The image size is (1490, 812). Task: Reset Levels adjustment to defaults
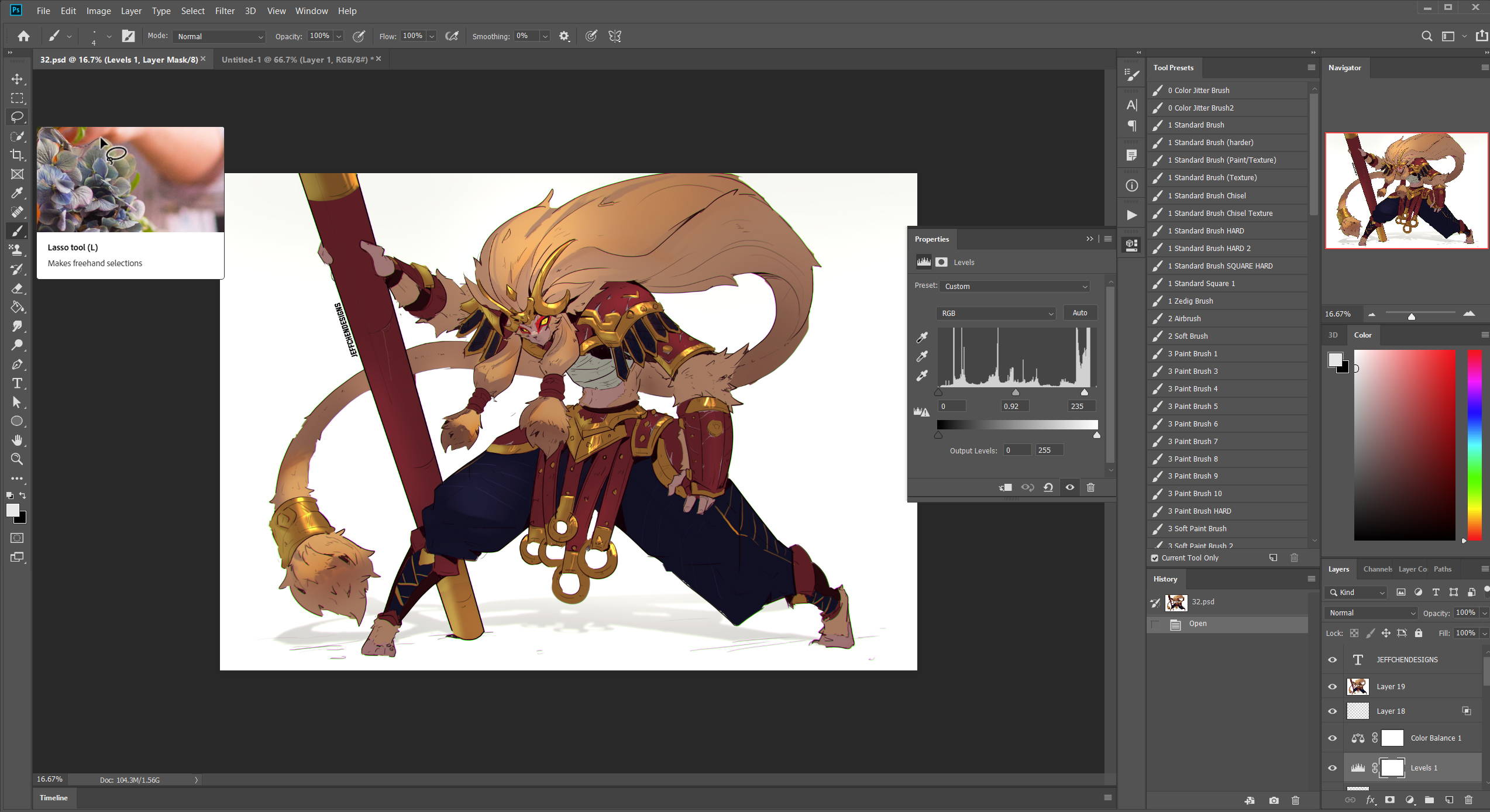[1048, 487]
